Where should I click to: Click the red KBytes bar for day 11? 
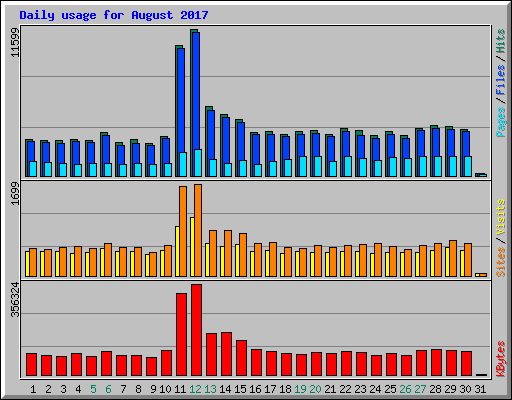pyautogui.click(x=181, y=335)
